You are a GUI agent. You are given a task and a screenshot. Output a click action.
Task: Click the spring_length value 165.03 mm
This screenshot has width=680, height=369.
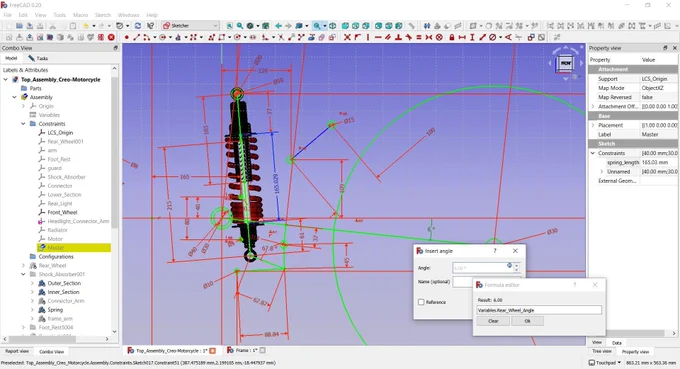coord(655,162)
